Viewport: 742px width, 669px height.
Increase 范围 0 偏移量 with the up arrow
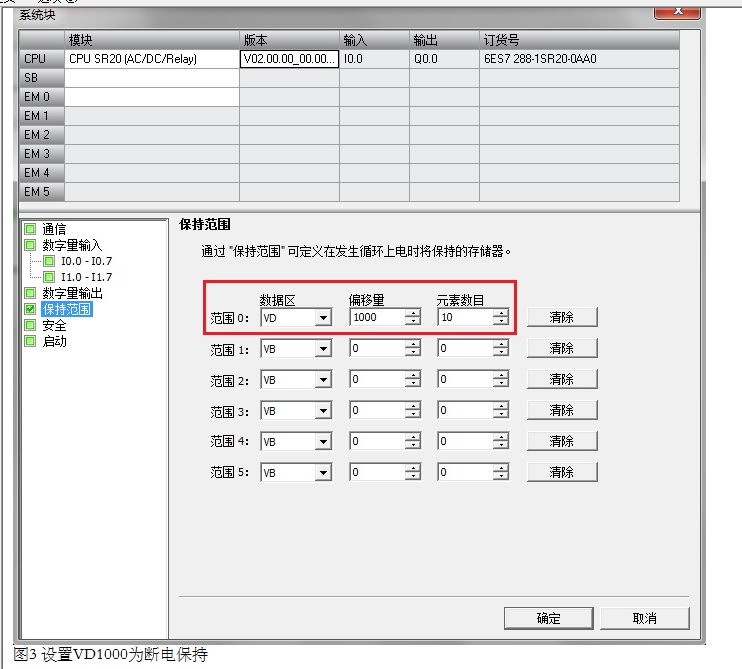413,313
